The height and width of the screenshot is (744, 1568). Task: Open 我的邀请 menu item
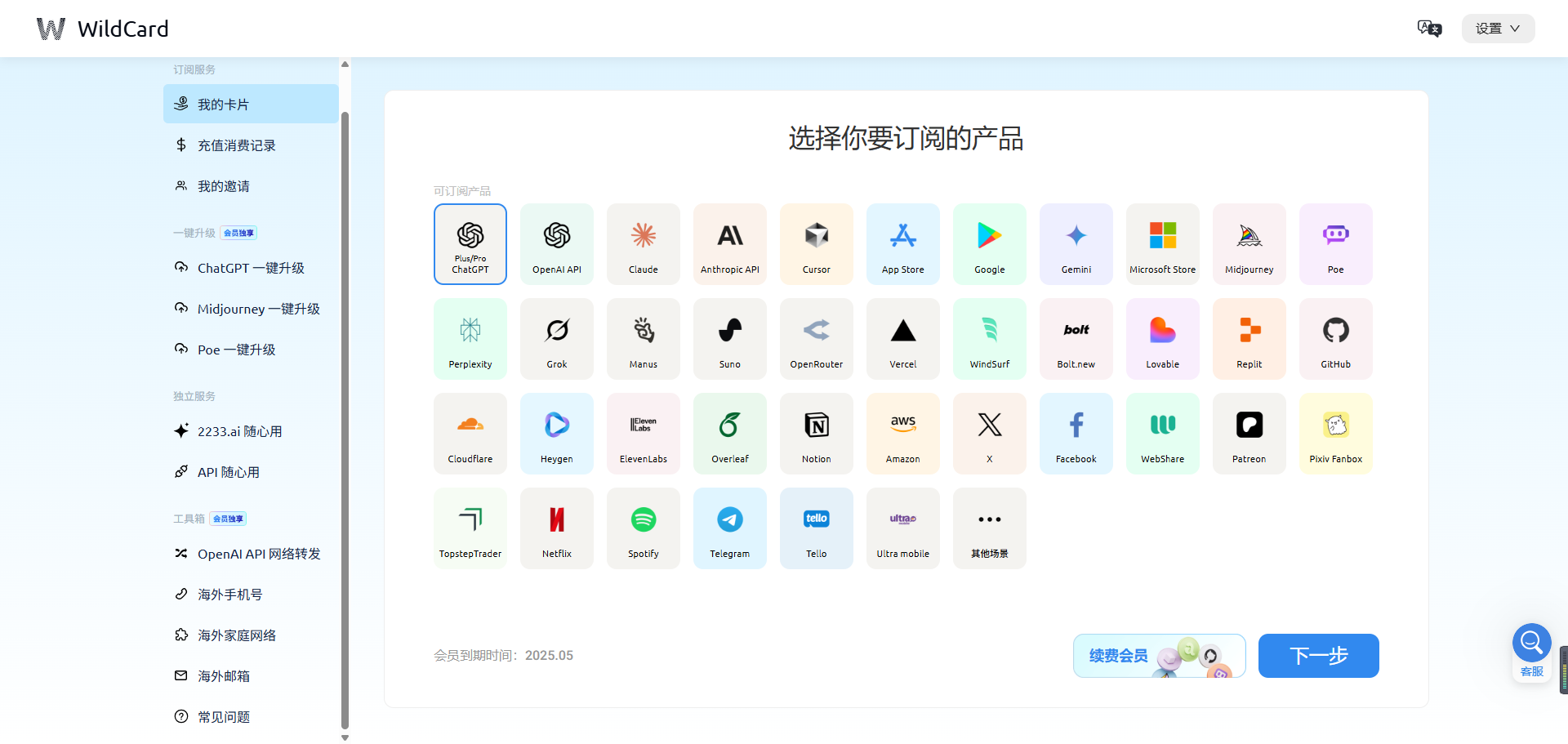(251, 185)
